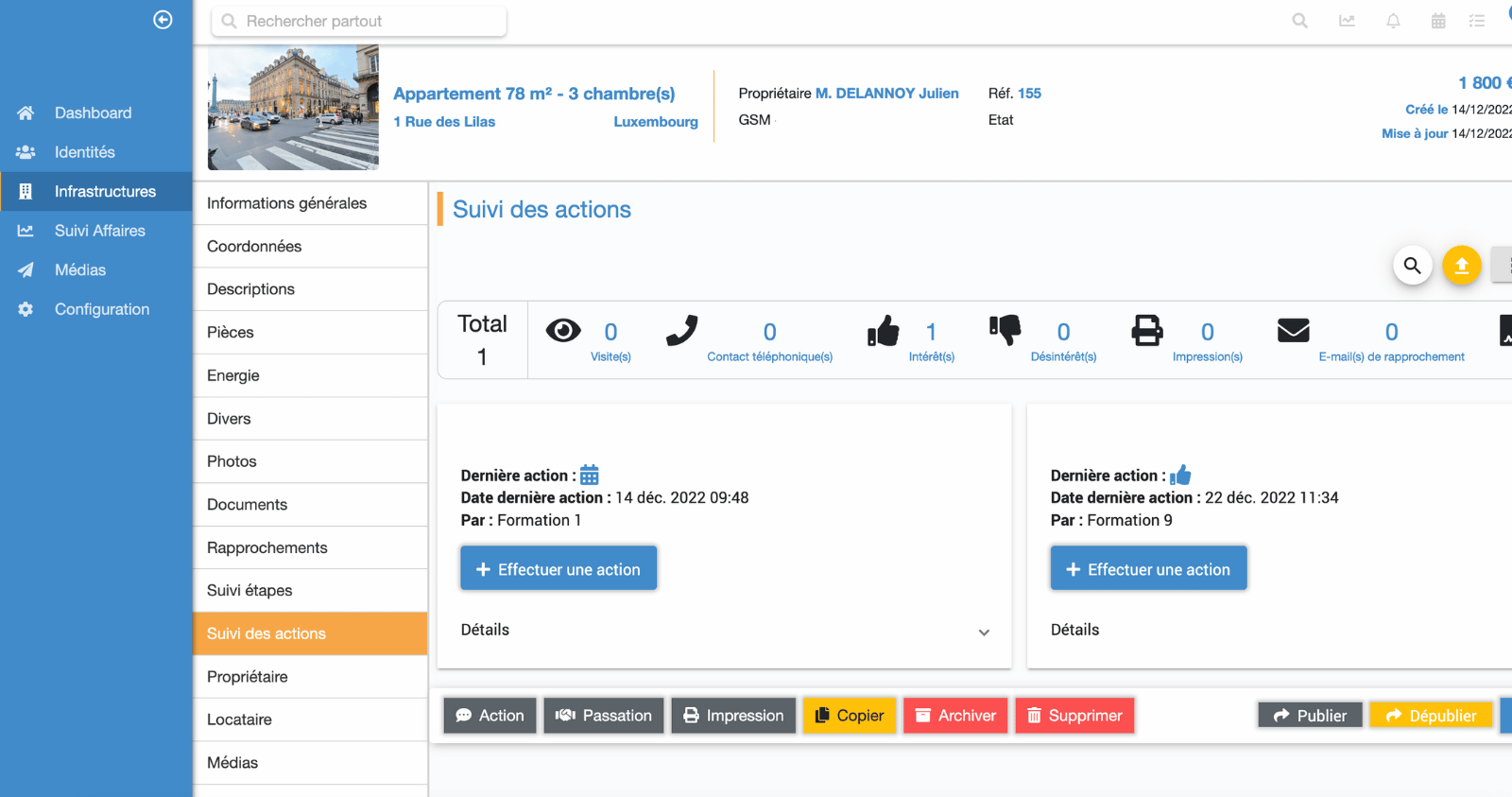This screenshot has height=797, width=1512.
Task: Click the Rechercher partout search field
Action: click(x=359, y=22)
